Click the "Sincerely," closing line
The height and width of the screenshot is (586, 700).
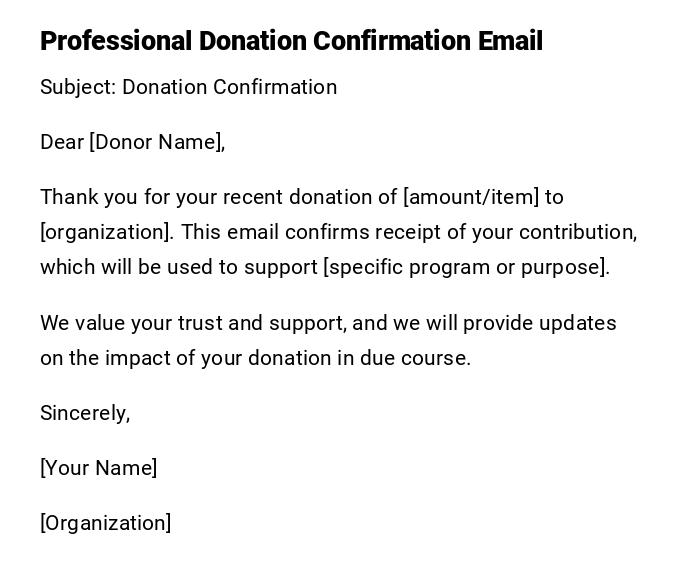pyautogui.click(x=85, y=413)
